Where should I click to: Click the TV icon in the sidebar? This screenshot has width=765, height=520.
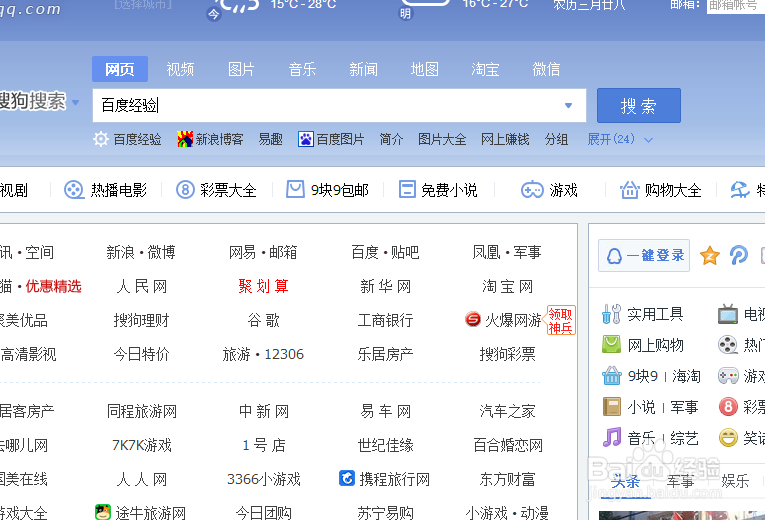pyautogui.click(x=727, y=314)
